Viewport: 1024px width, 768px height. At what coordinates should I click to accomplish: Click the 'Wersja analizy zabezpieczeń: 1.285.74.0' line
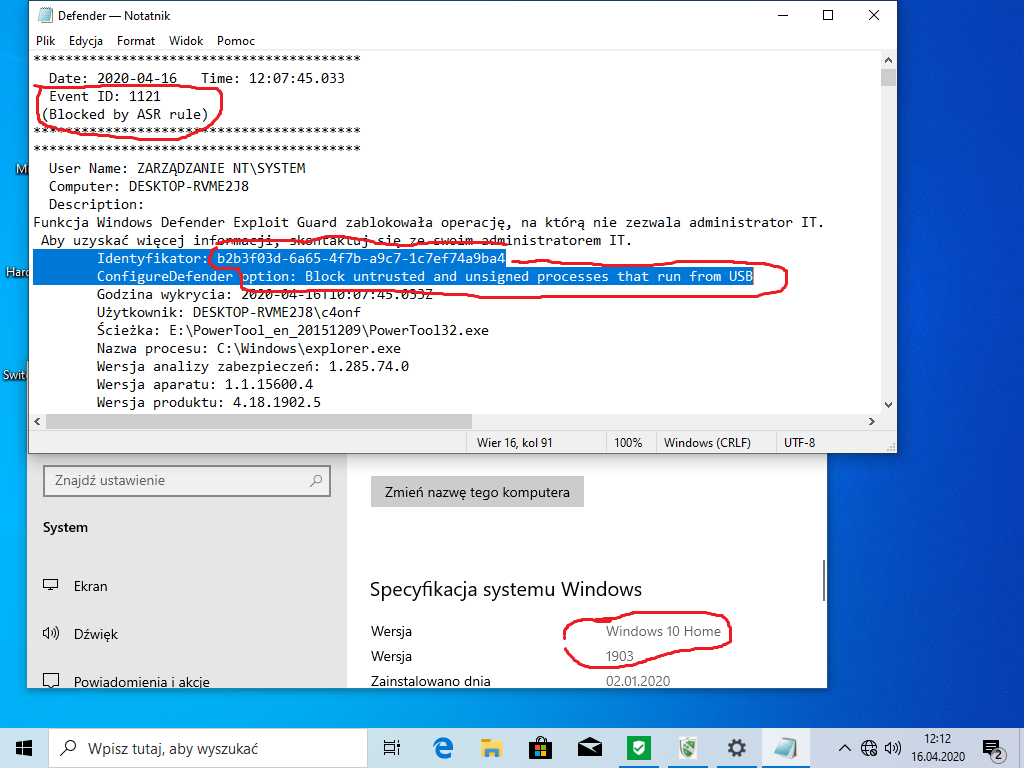[x=253, y=366]
